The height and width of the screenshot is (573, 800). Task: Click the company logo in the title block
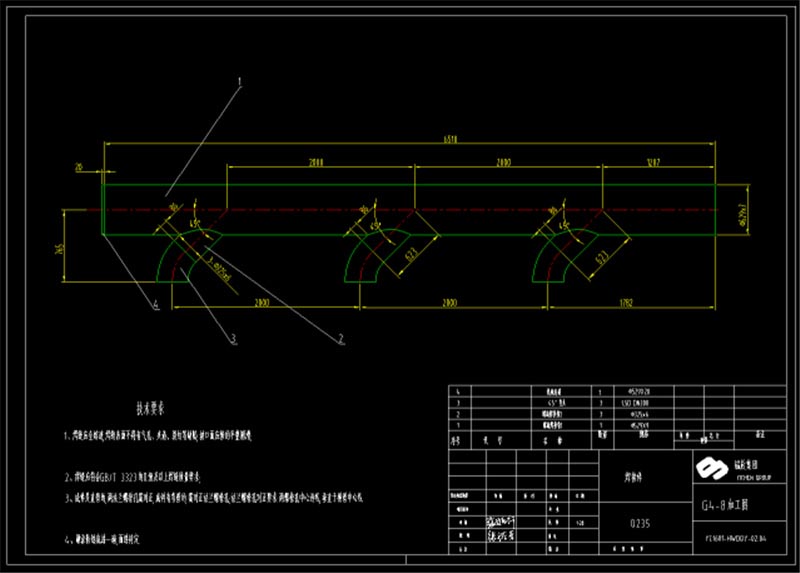pos(711,468)
